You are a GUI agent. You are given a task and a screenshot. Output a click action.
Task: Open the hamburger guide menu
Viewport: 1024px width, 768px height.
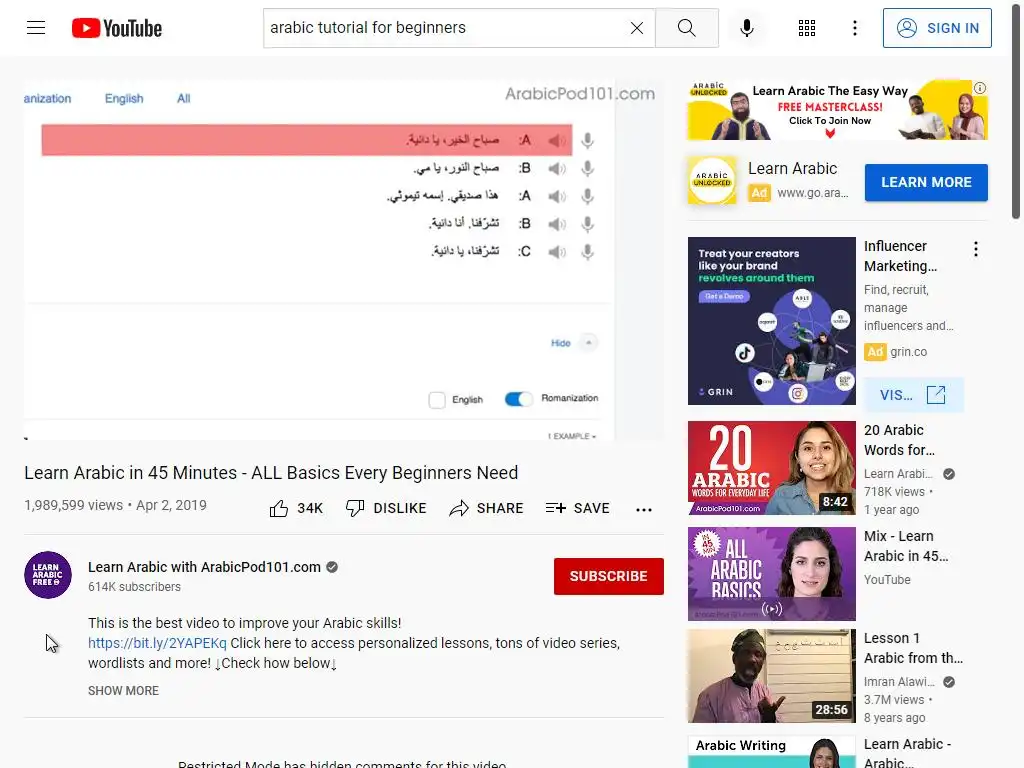coord(36,27)
